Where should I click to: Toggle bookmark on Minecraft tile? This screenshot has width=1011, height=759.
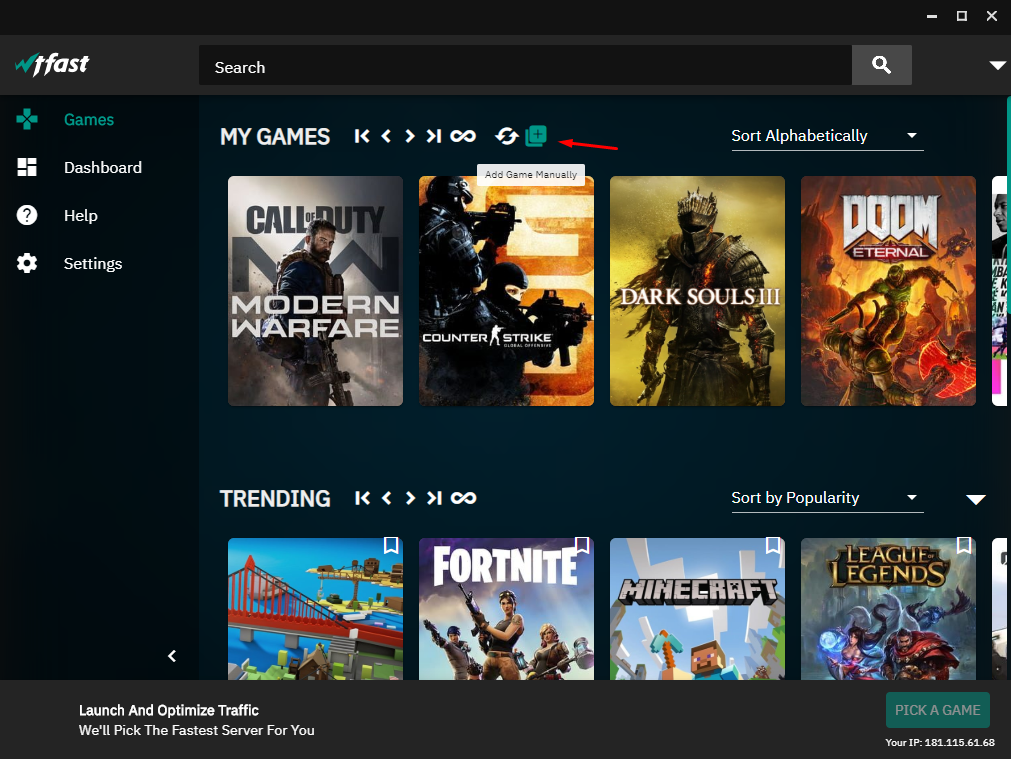pyautogui.click(x=773, y=545)
